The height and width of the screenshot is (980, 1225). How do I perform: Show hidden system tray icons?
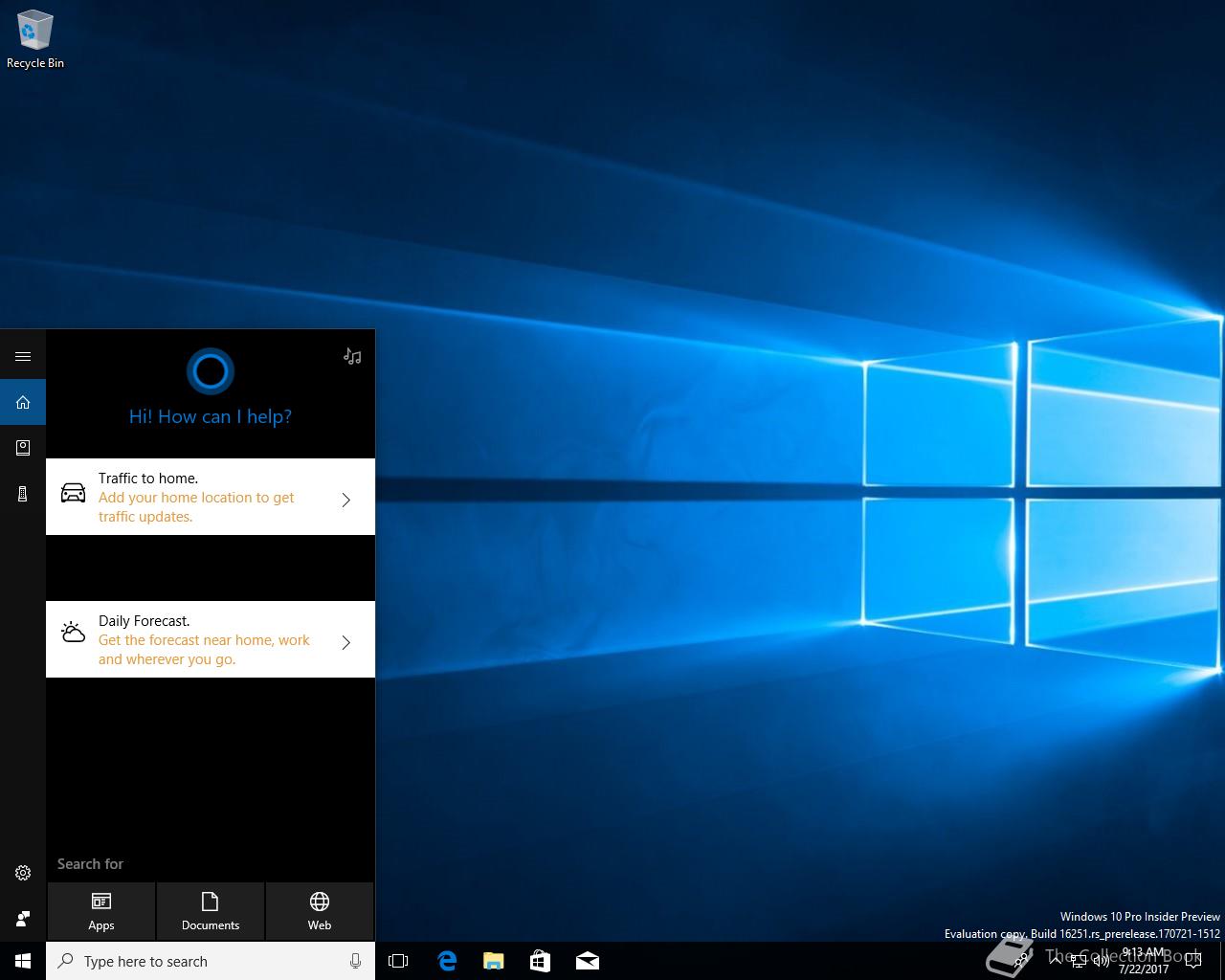[x=1055, y=961]
